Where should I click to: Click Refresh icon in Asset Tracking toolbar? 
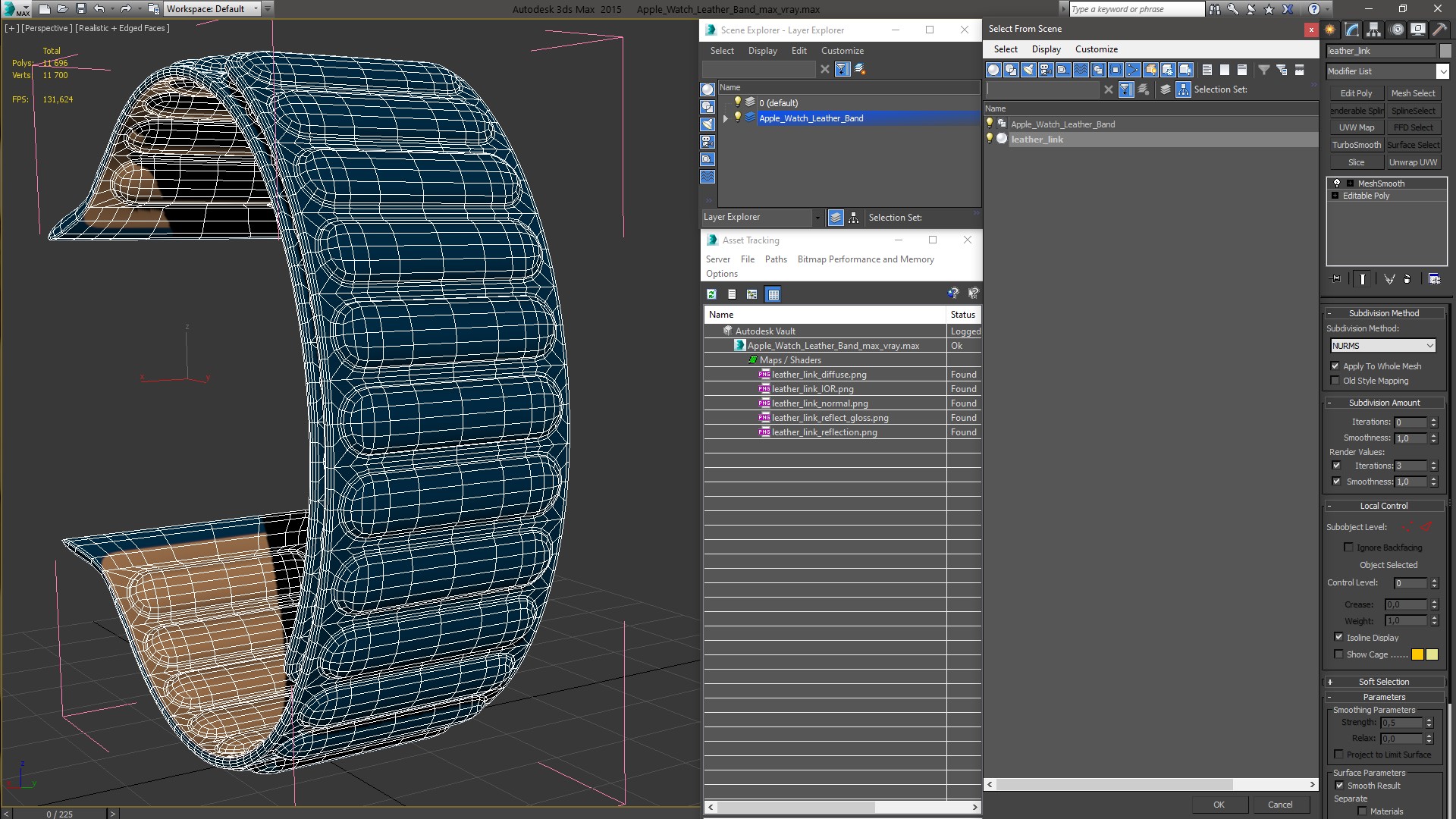[x=711, y=294]
